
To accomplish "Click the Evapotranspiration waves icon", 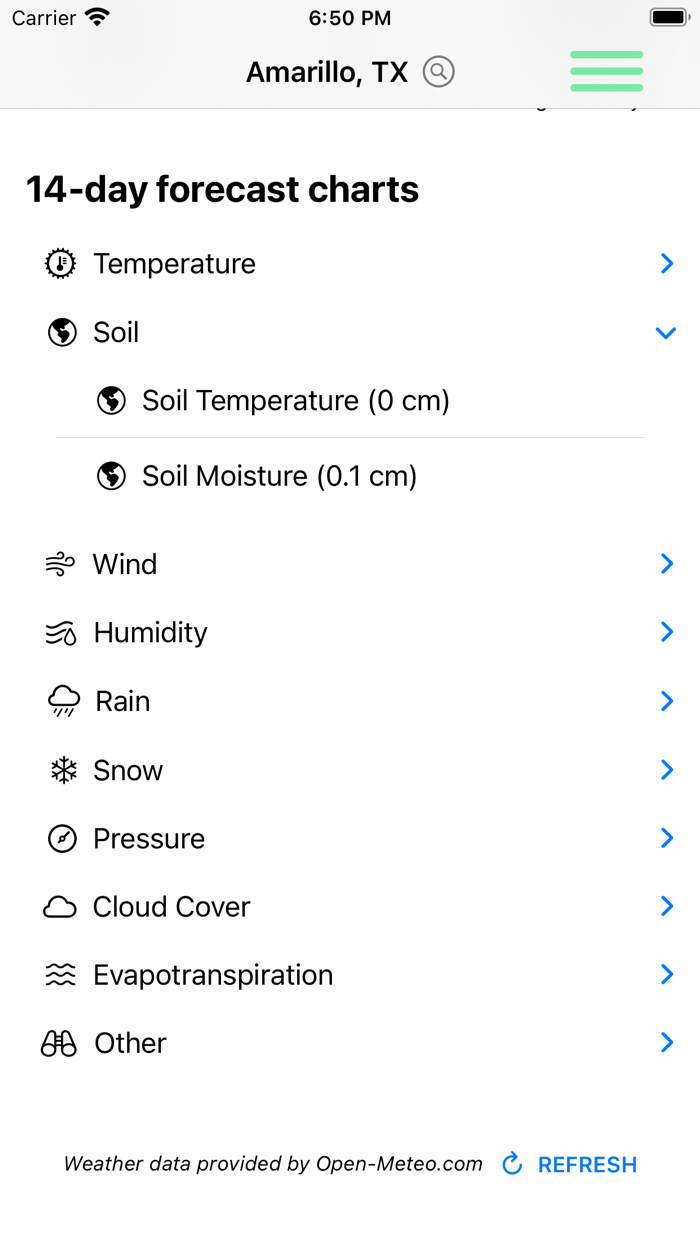I will 60,974.
